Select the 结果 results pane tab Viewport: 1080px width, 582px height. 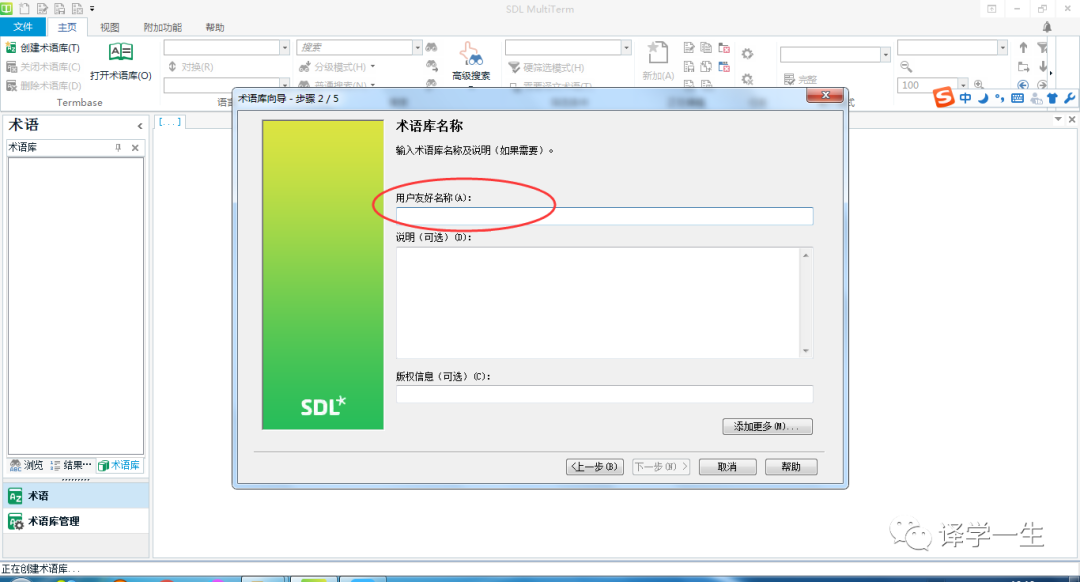[x=71, y=466]
